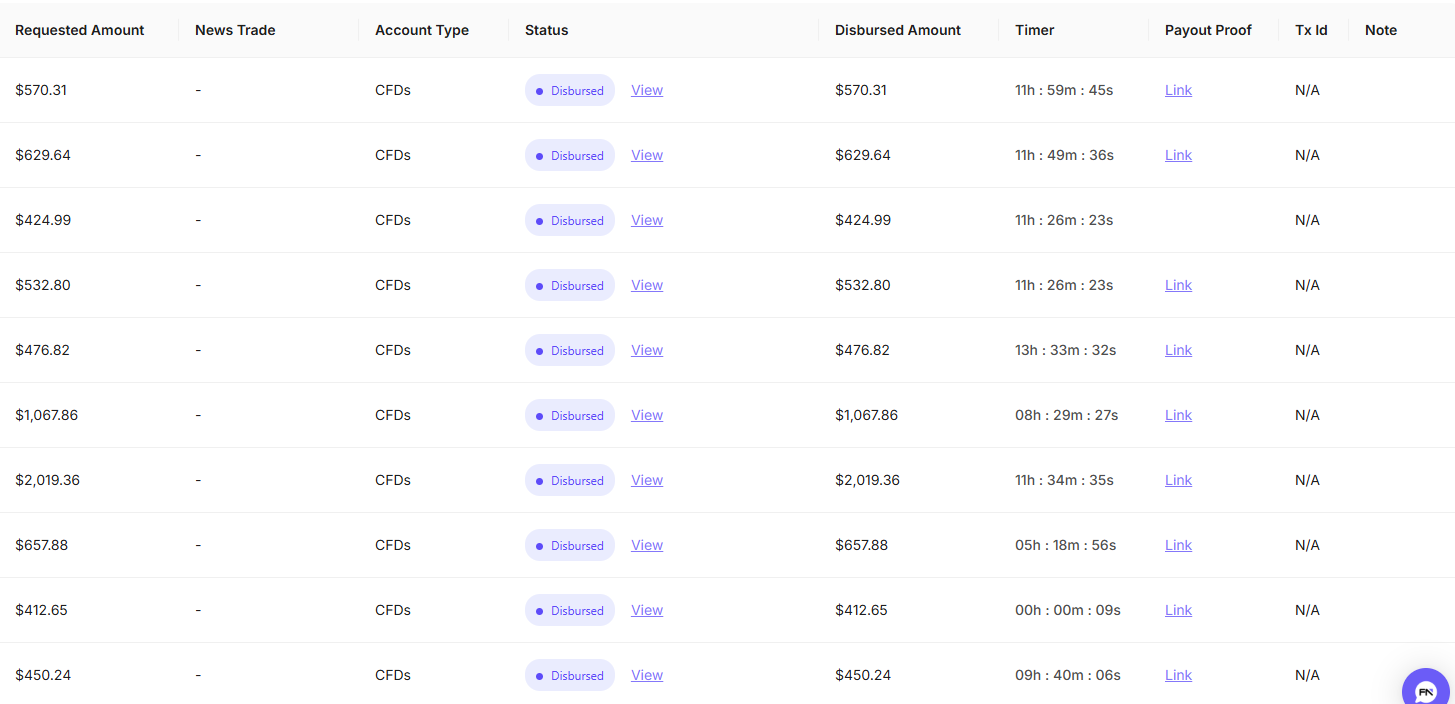Click the Requested Amount column header
The height and width of the screenshot is (704, 1455).
[80, 30]
